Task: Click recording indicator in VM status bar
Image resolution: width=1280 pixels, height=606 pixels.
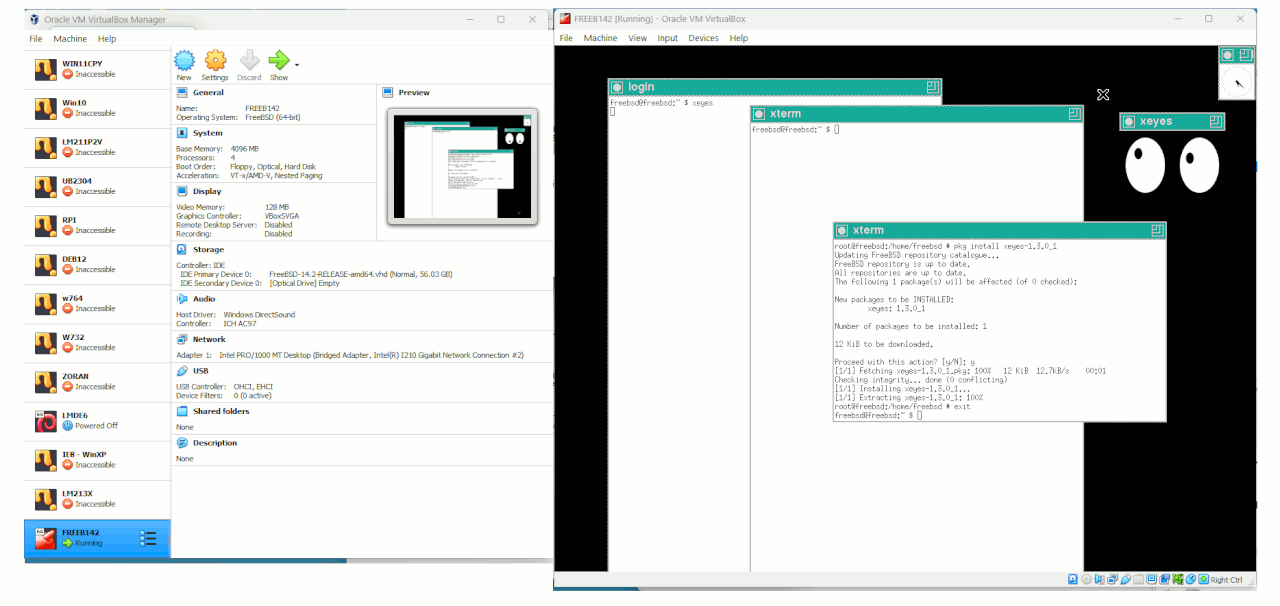Action: (x=1164, y=579)
